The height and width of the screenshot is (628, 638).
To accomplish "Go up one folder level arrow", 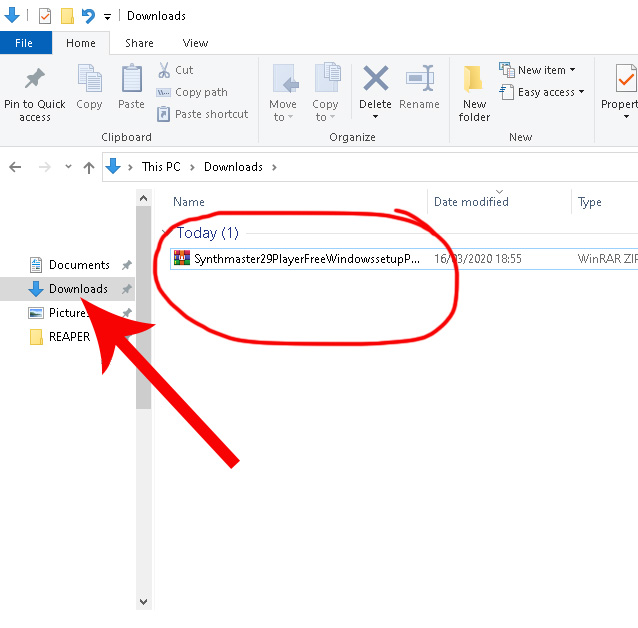I will point(89,167).
